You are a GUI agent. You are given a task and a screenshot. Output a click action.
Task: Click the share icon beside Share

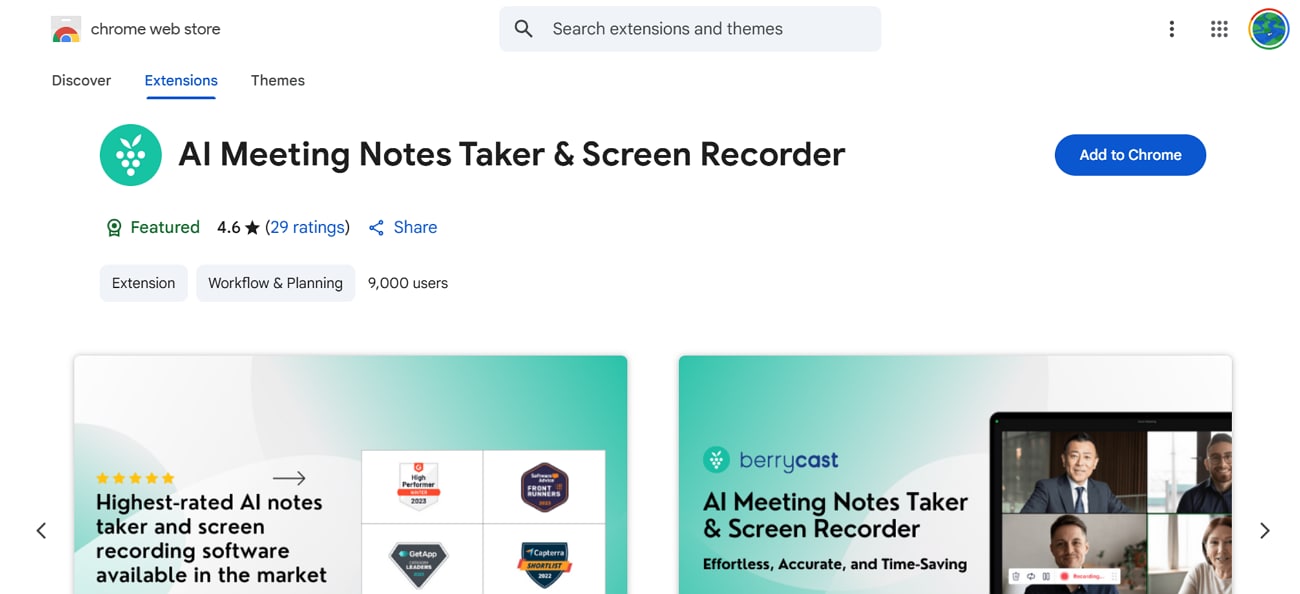tap(376, 228)
